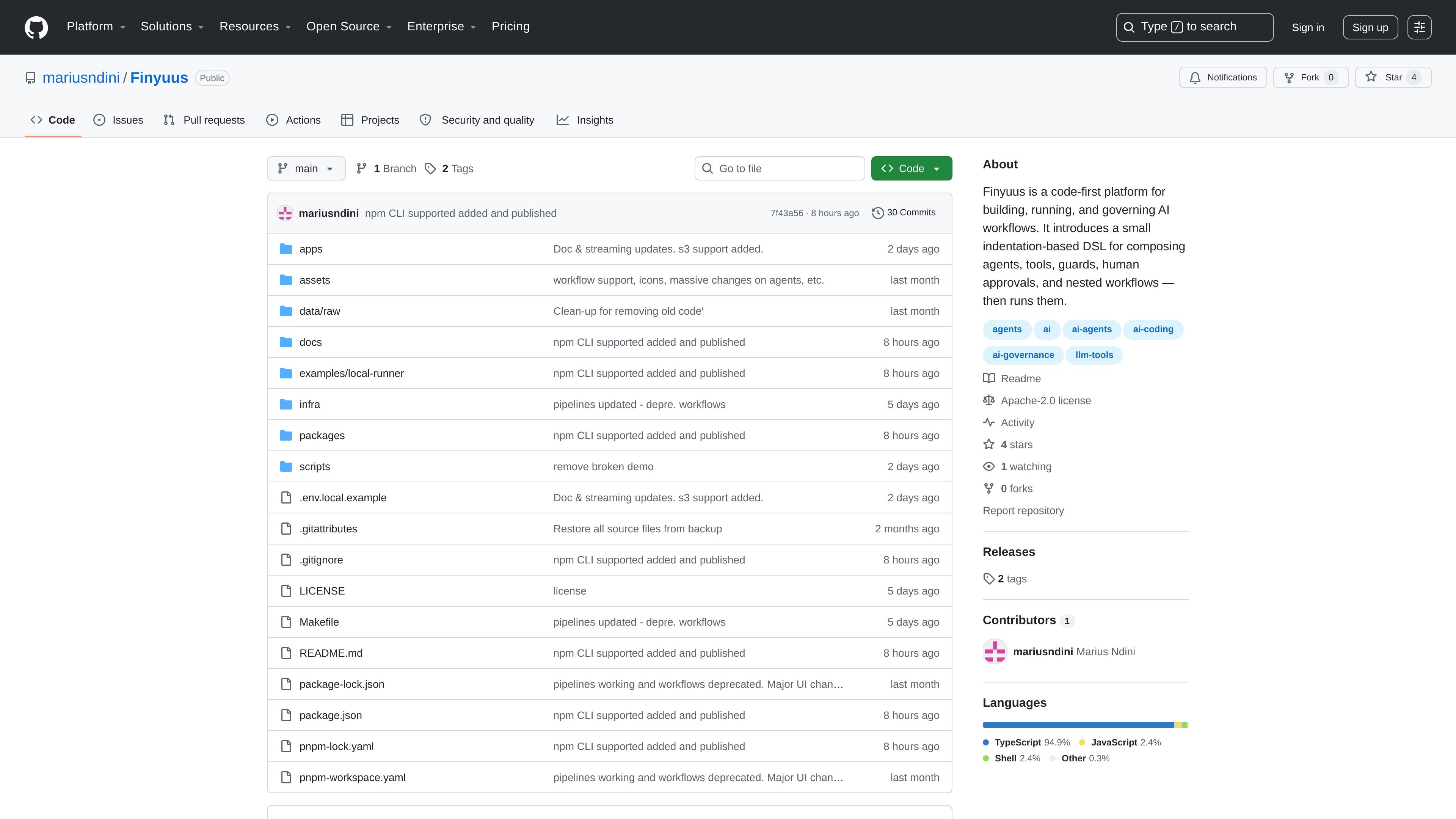Click the pulse icon beside Activity
1456x819 pixels.
988,422
